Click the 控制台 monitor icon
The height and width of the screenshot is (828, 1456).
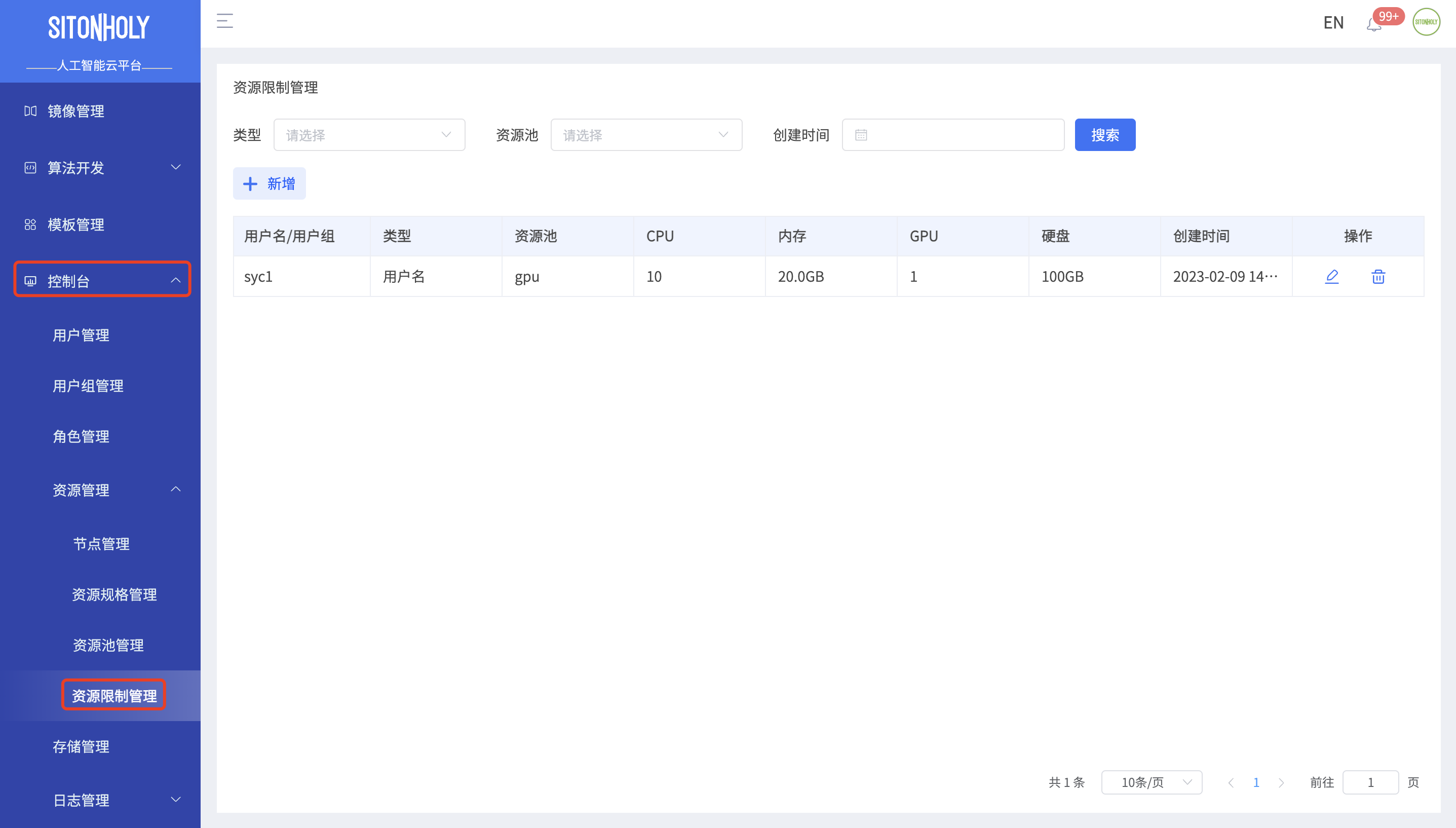[x=30, y=281]
